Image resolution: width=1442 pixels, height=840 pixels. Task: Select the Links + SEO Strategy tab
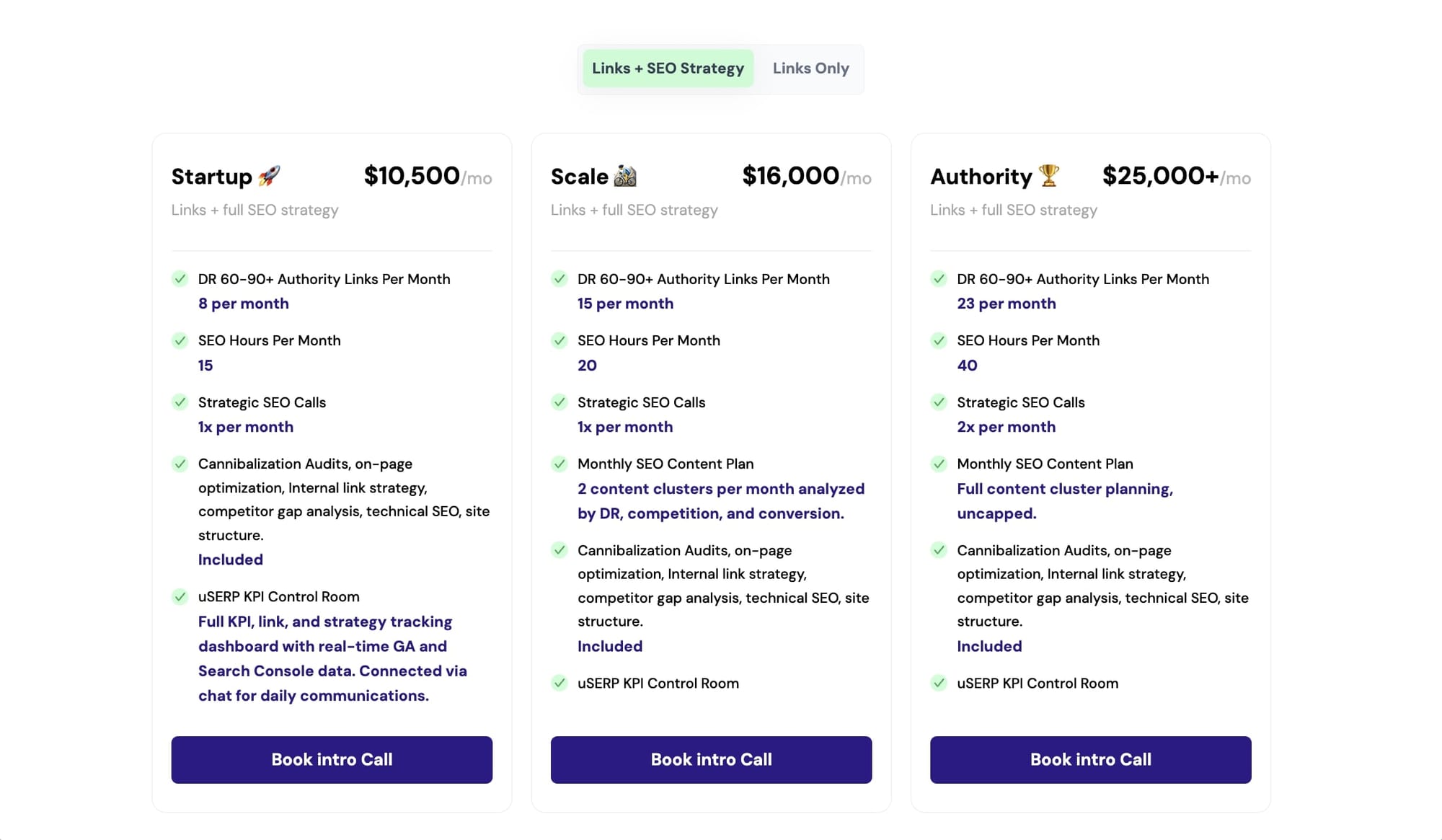point(667,68)
